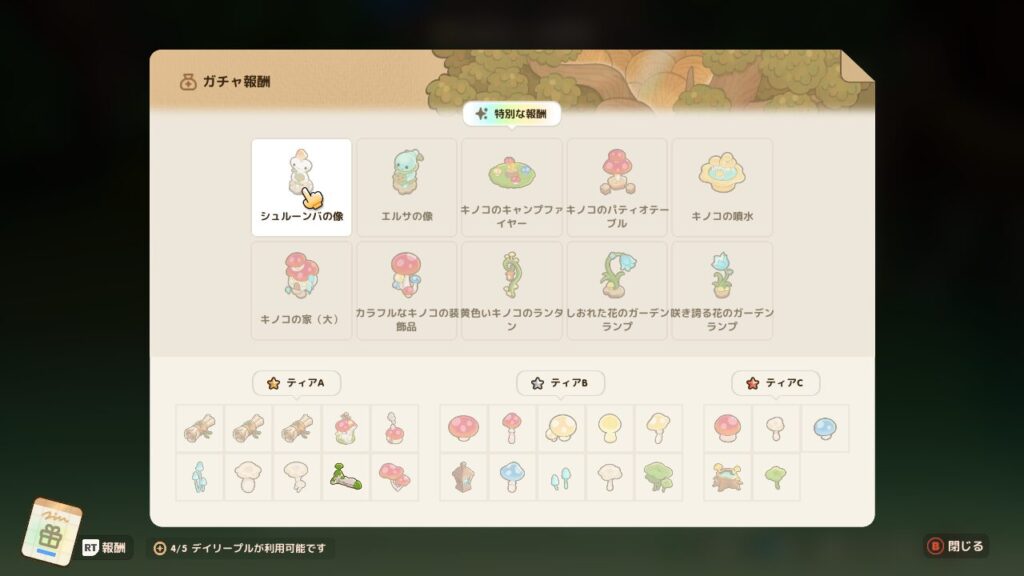The width and height of the screenshot is (1024, 576).
Task: Select the キノコの噴水 fountain item
Action: tap(722, 187)
